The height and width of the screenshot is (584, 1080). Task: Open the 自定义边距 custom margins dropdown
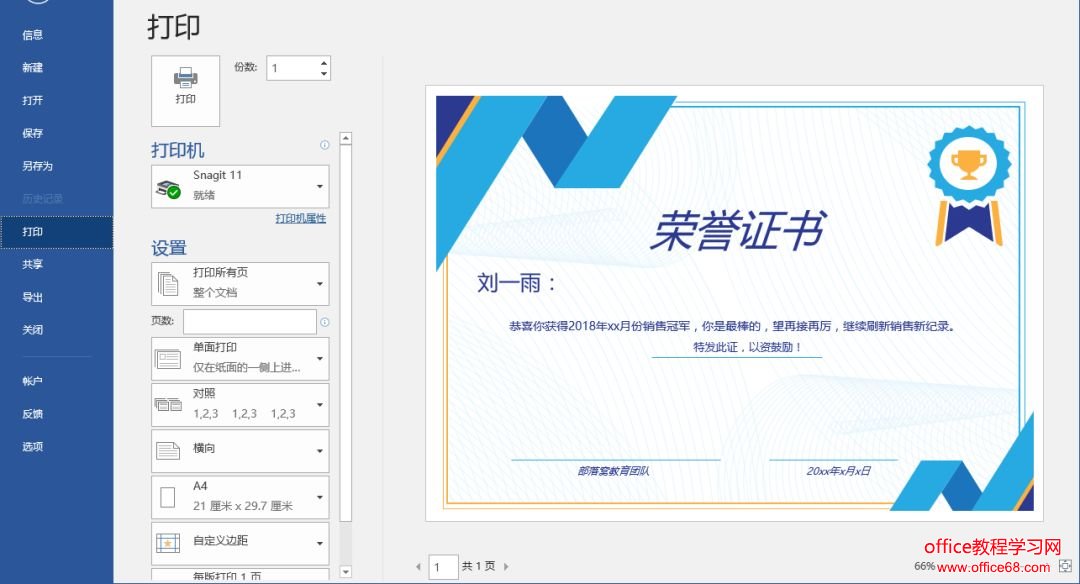pos(240,543)
